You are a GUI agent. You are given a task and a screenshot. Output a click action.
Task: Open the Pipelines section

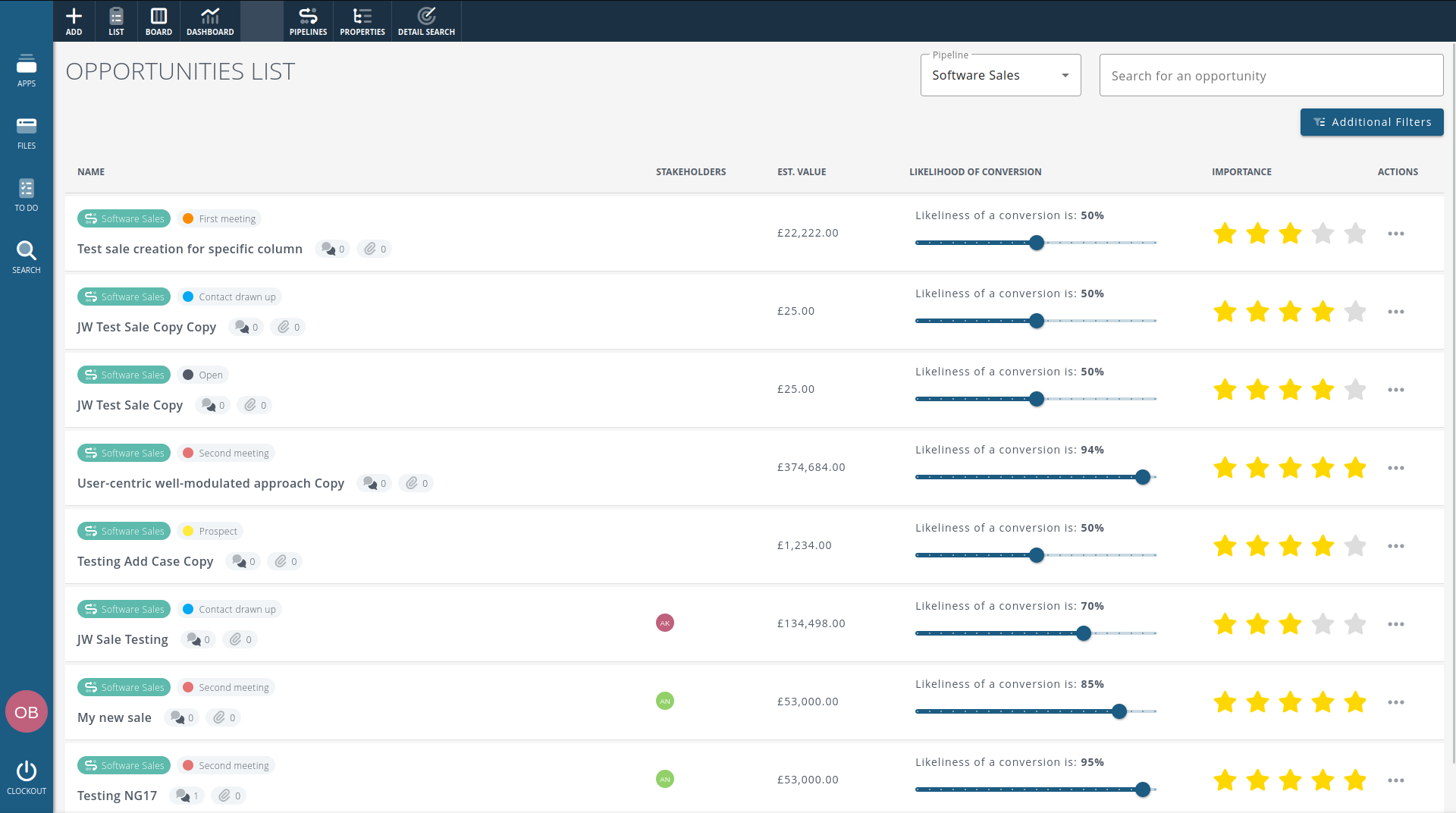(x=308, y=20)
